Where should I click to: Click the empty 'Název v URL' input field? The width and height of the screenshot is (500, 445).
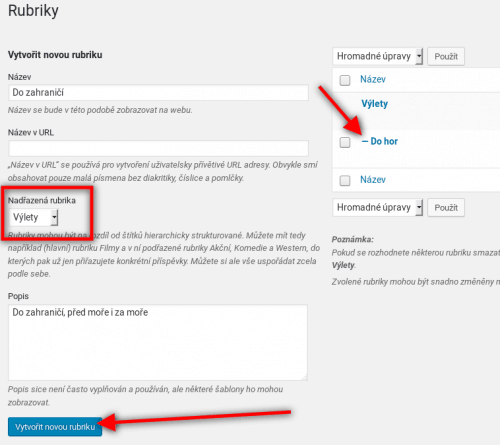coord(158,148)
